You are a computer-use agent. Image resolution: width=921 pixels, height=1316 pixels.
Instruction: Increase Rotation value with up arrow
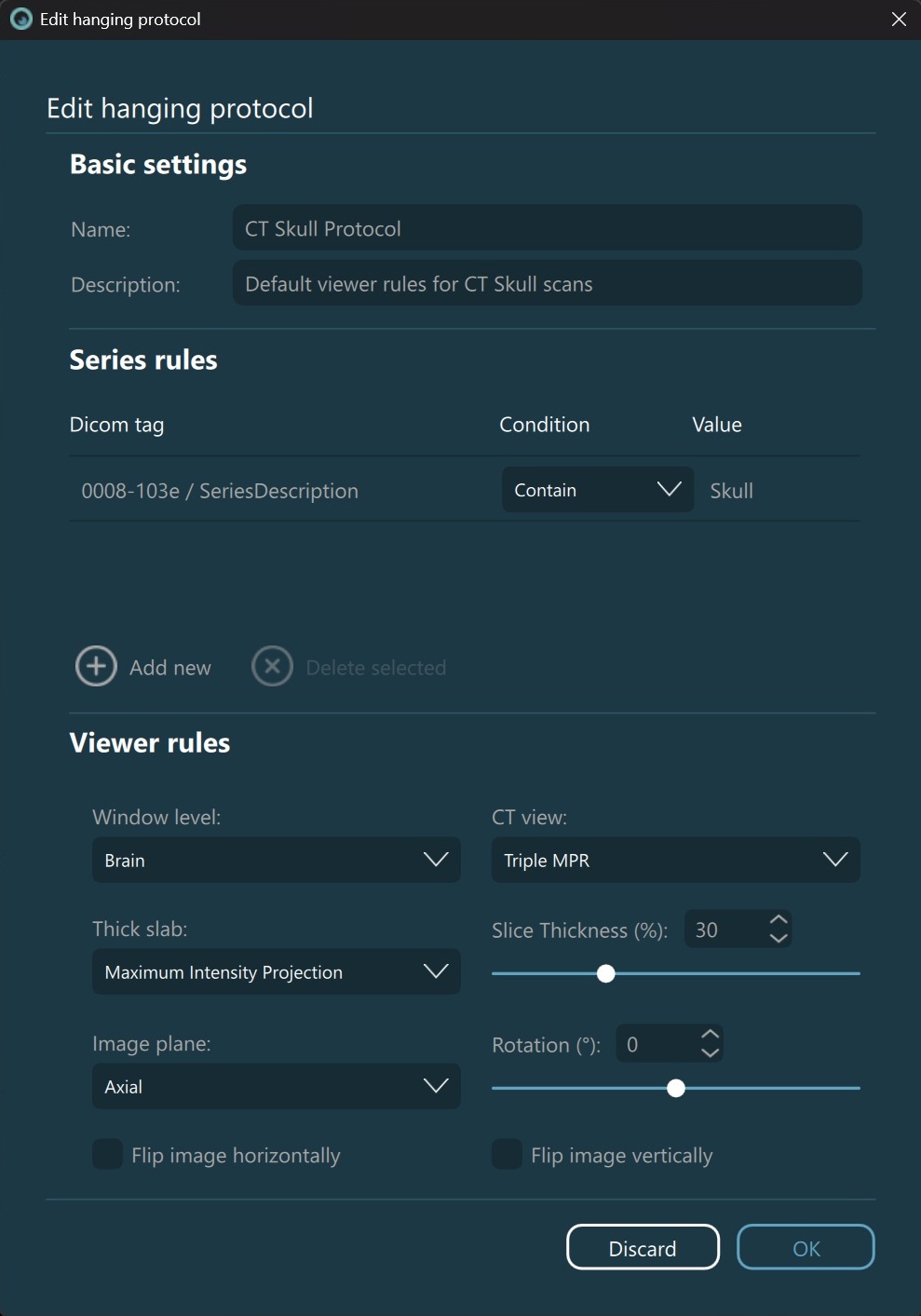click(711, 1035)
